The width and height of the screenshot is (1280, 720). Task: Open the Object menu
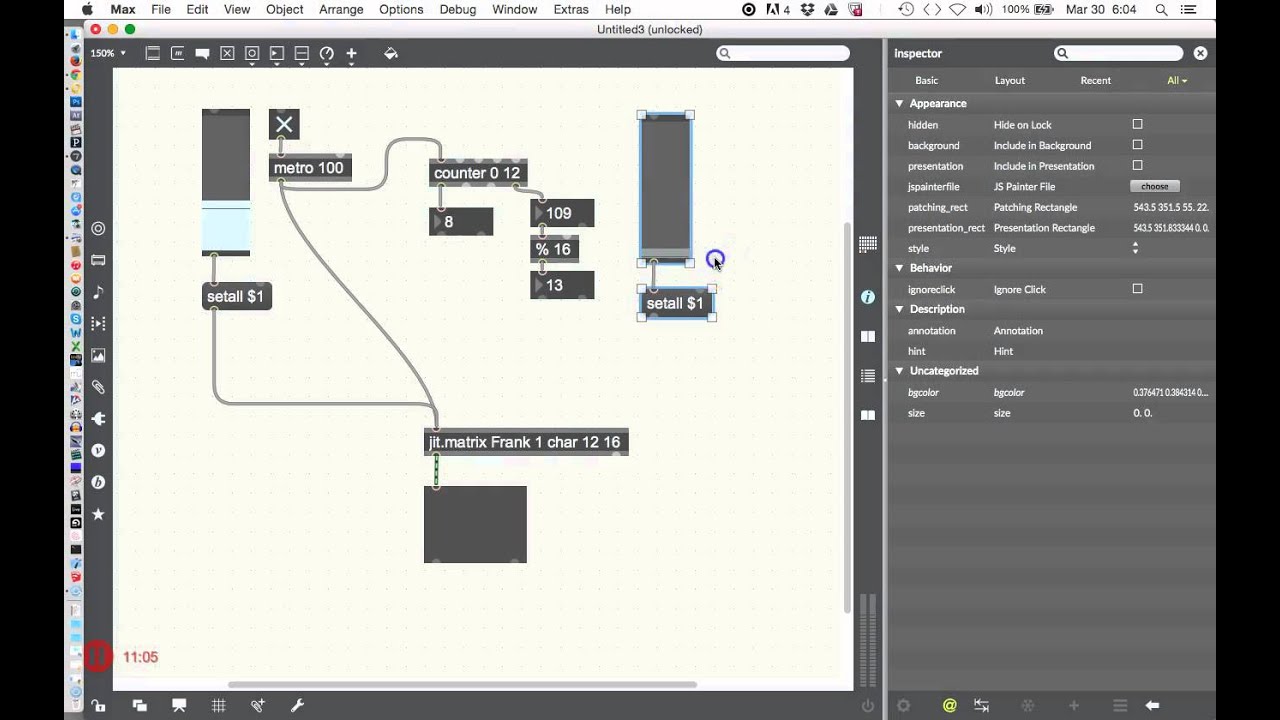(x=284, y=9)
